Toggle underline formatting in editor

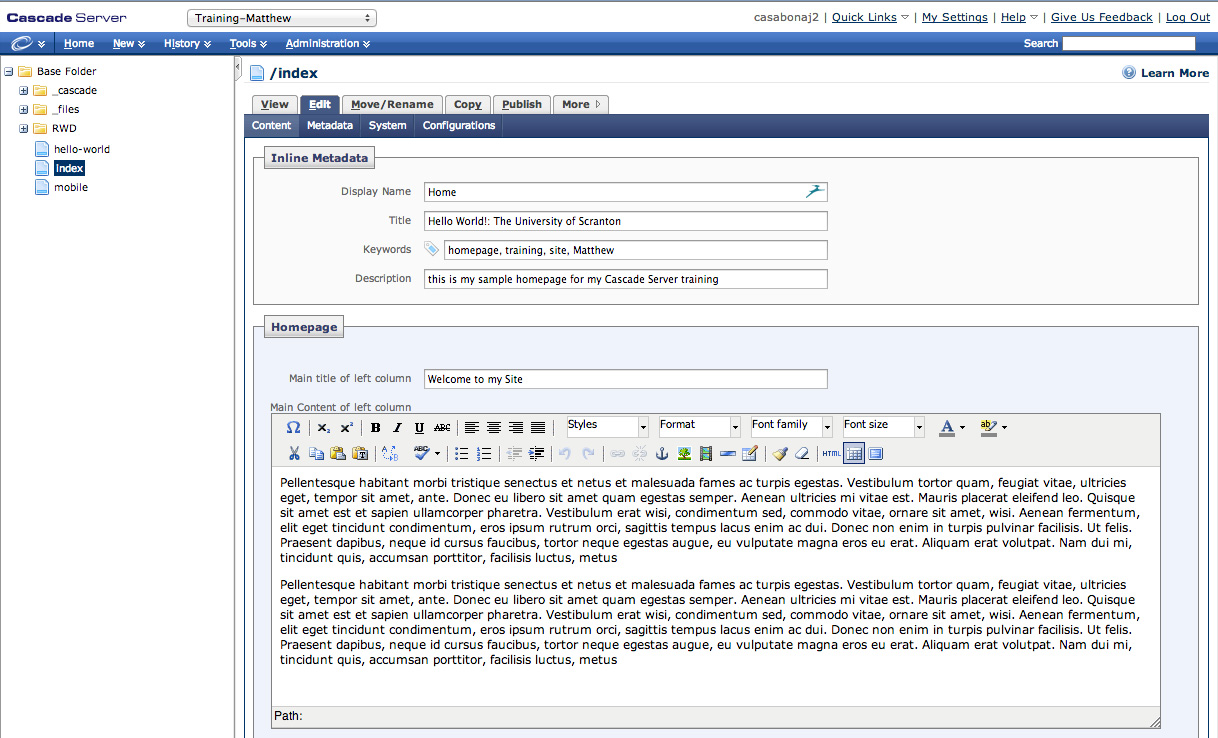419,427
